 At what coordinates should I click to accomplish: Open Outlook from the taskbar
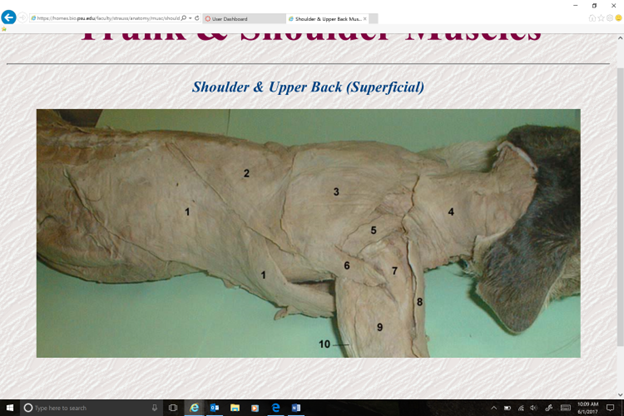tap(214, 408)
